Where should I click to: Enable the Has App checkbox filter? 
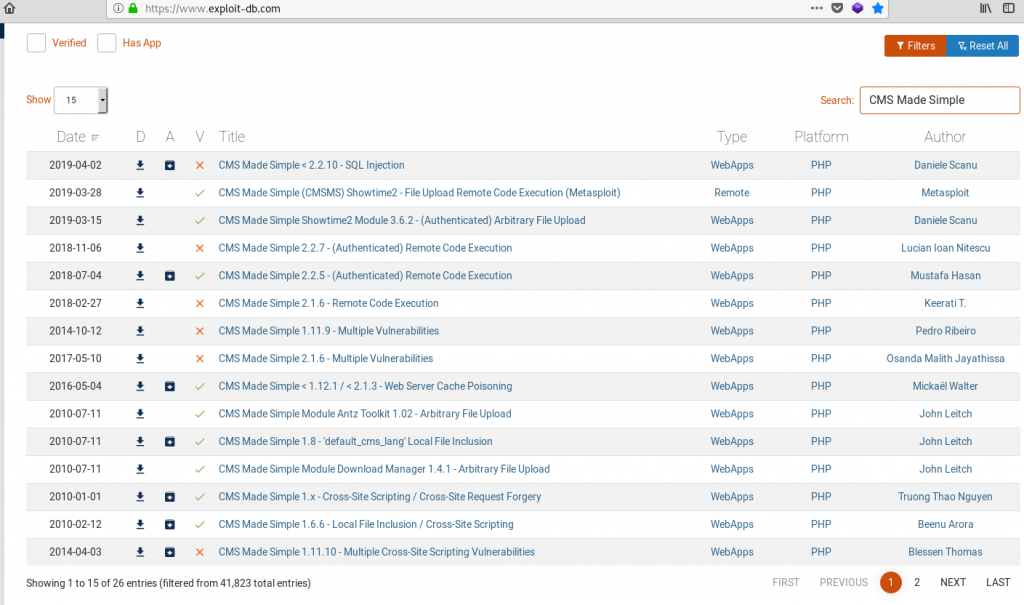[106, 43]
